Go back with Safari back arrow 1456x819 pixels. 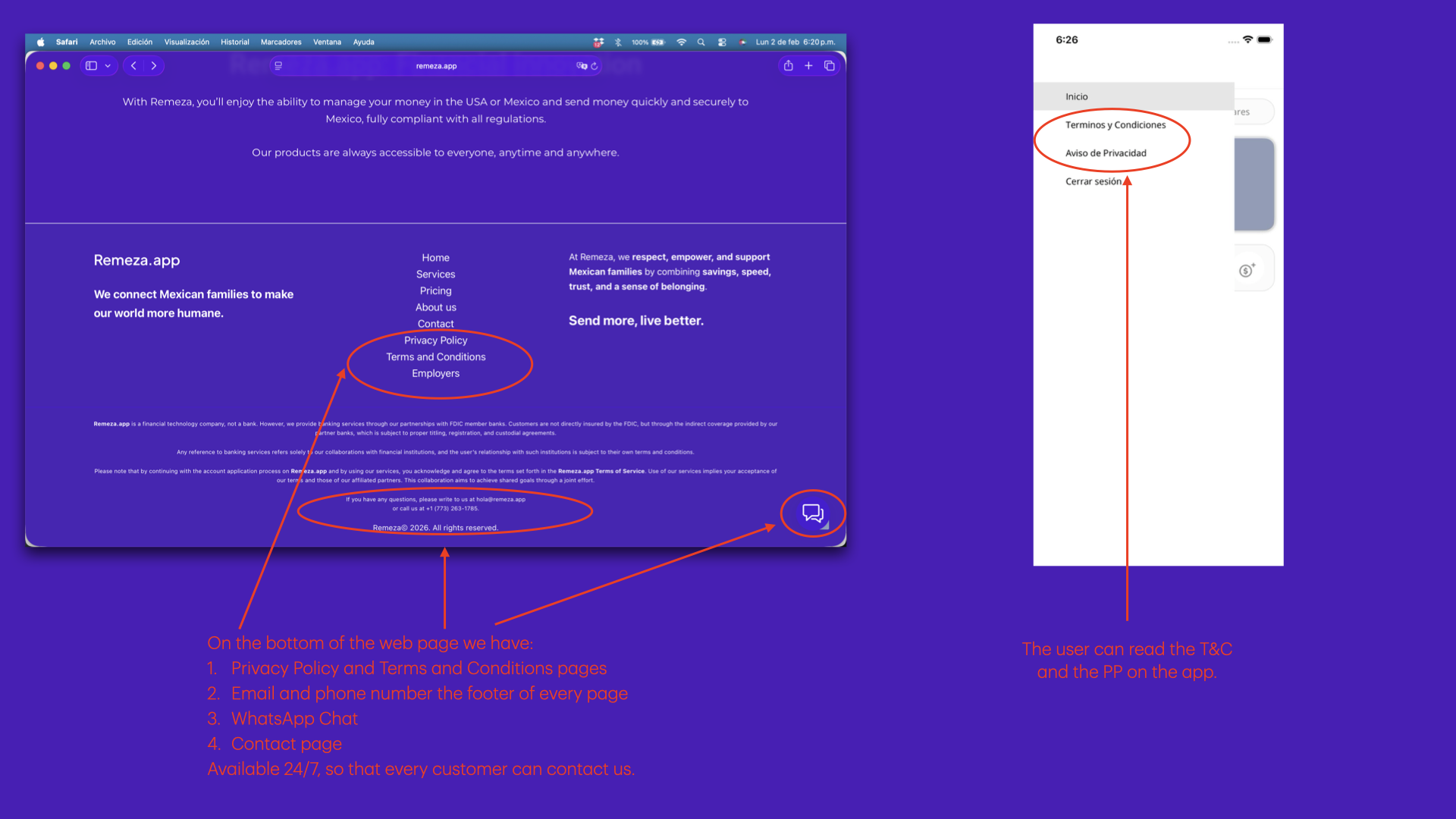133,66
